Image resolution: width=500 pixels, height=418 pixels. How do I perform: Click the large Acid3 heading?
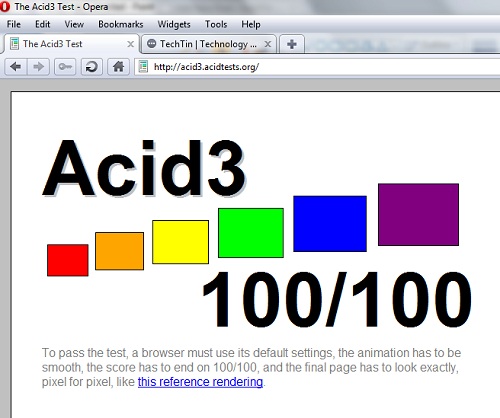tap(144, 168)
